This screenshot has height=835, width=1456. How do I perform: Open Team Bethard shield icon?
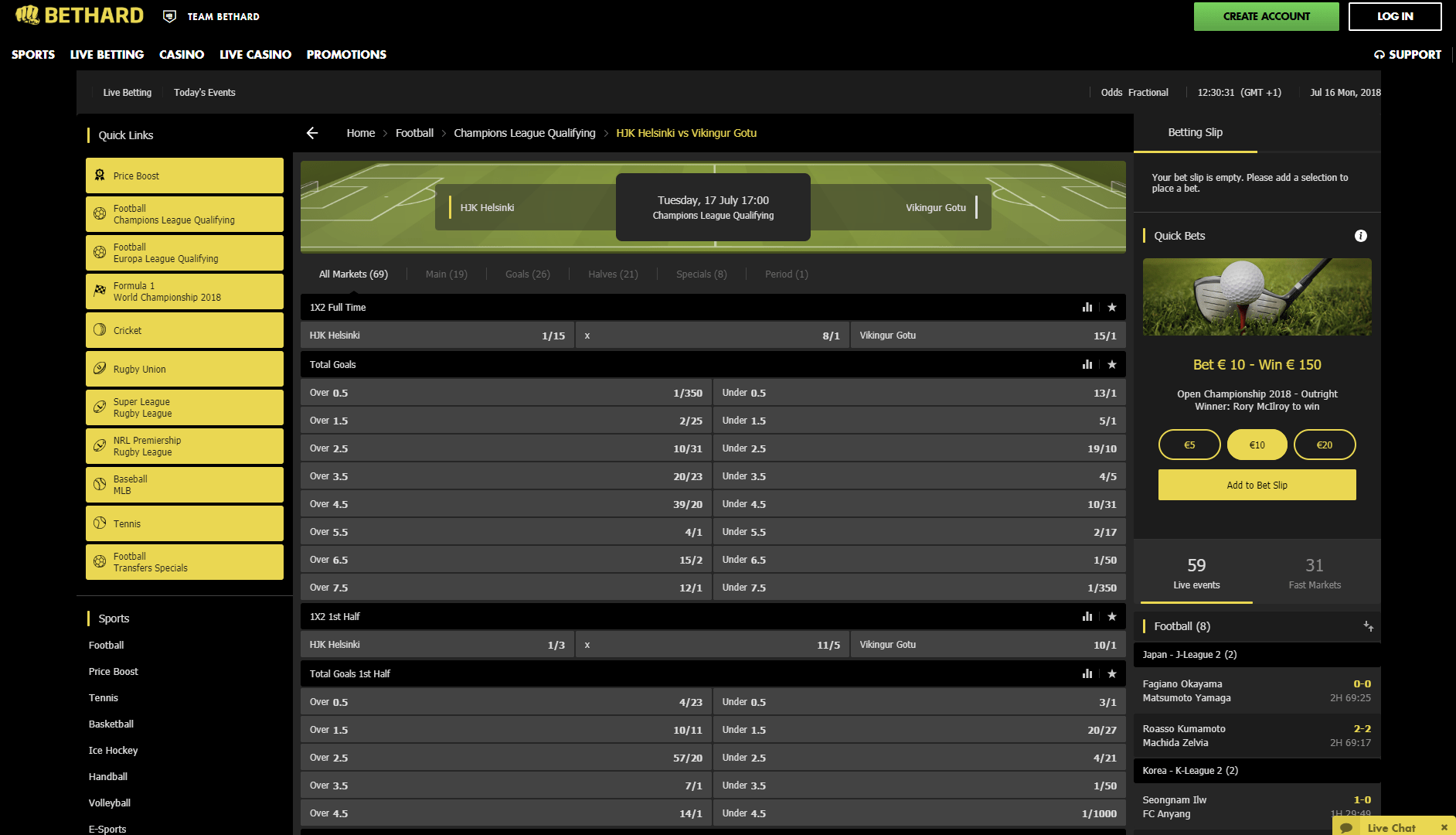point(169,16)
